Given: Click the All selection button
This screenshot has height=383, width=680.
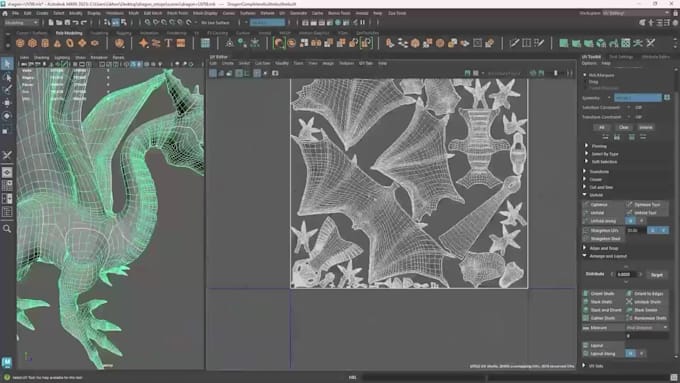Looking at the screenshot, I should tap(602, 127).
